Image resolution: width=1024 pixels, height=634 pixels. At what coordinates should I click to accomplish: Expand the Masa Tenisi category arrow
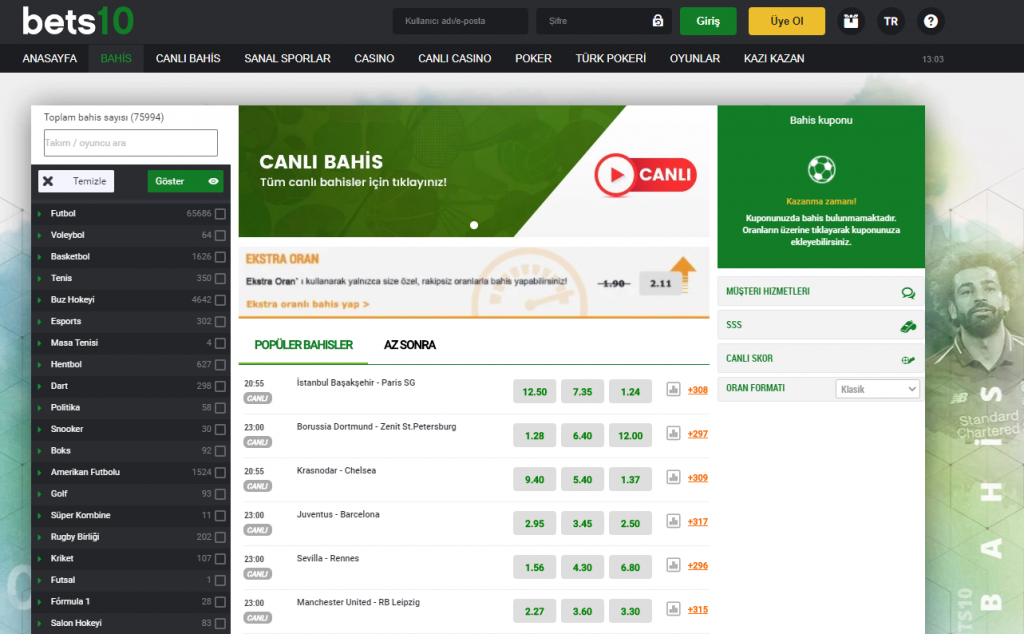(39, 343)
